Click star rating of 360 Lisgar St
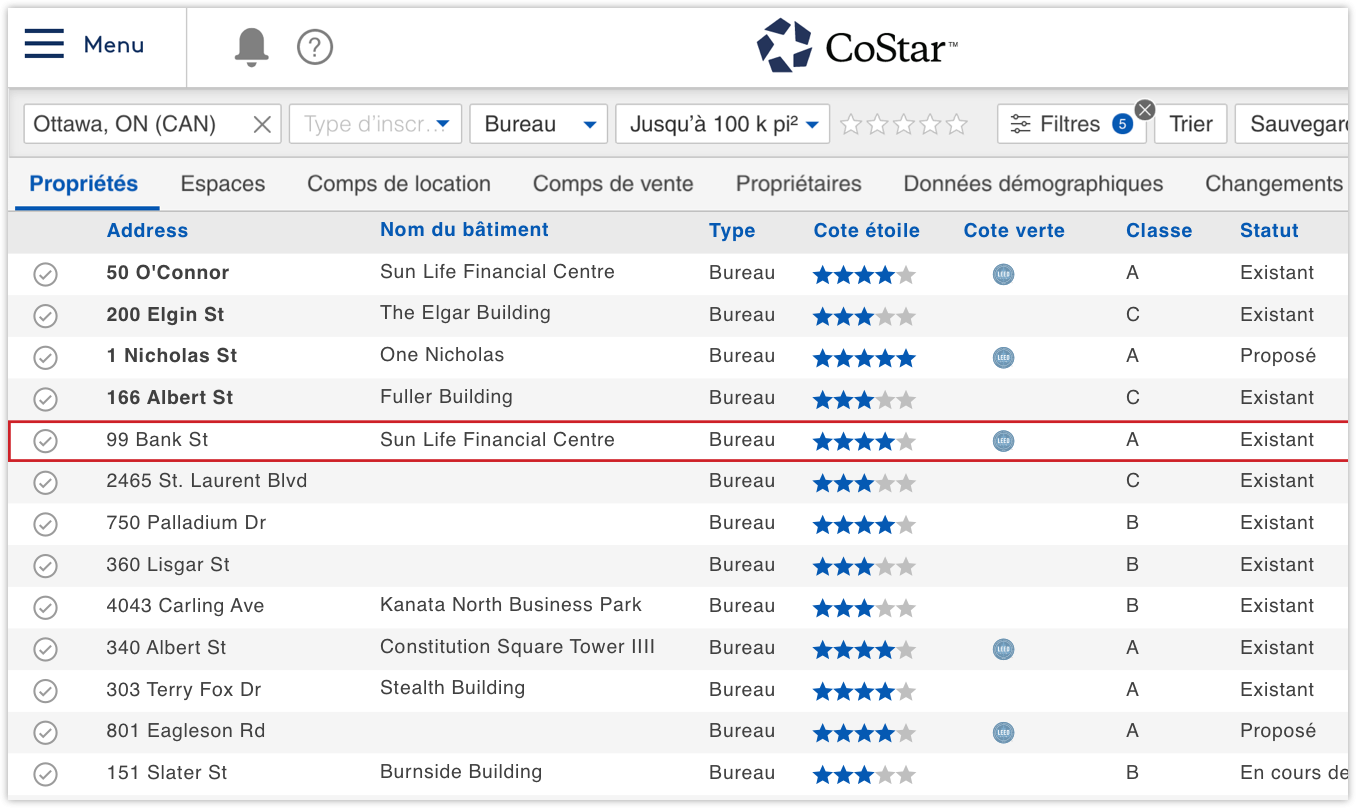 [864, 566]
